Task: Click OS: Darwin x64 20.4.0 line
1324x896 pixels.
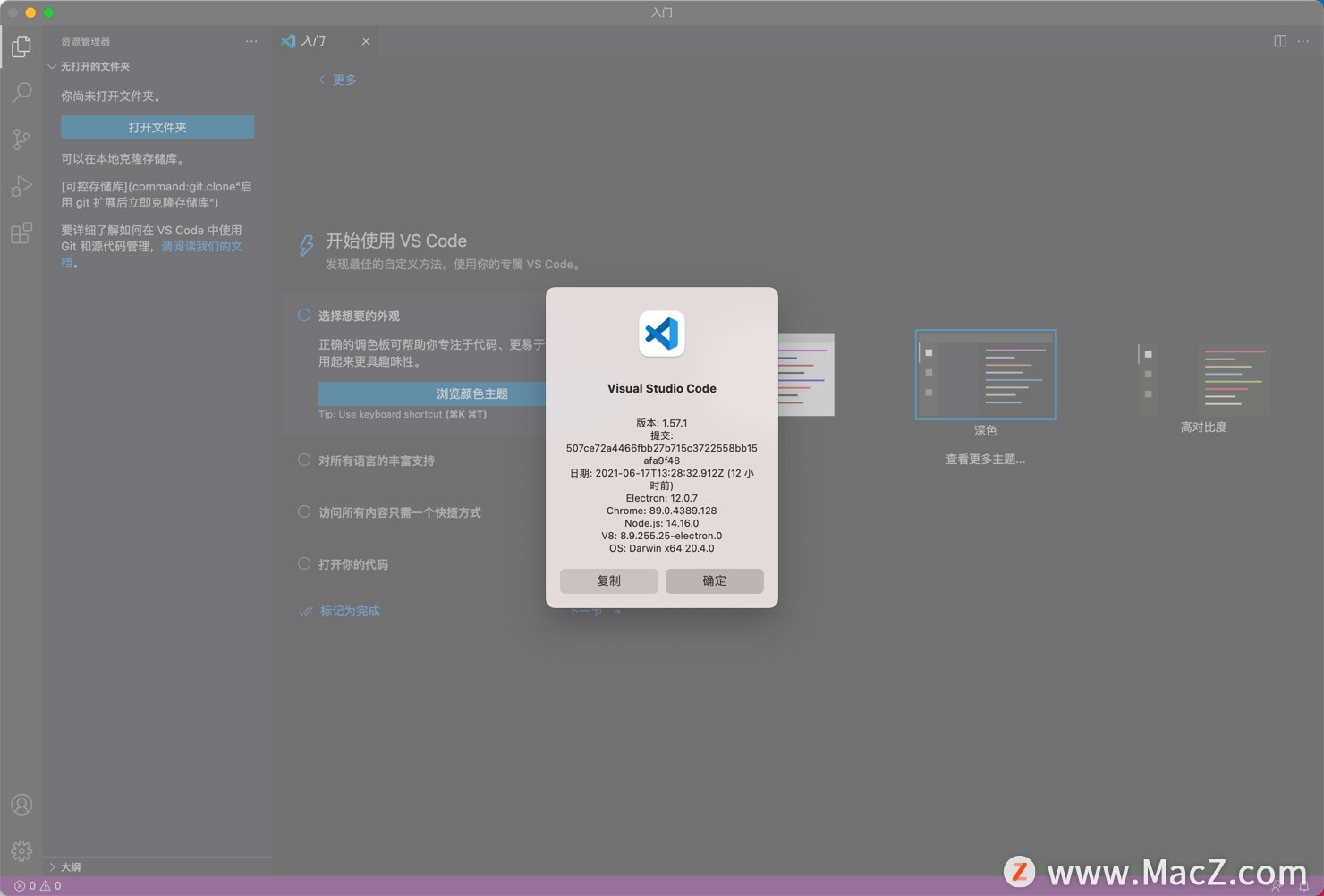Action: click(662, 548)
